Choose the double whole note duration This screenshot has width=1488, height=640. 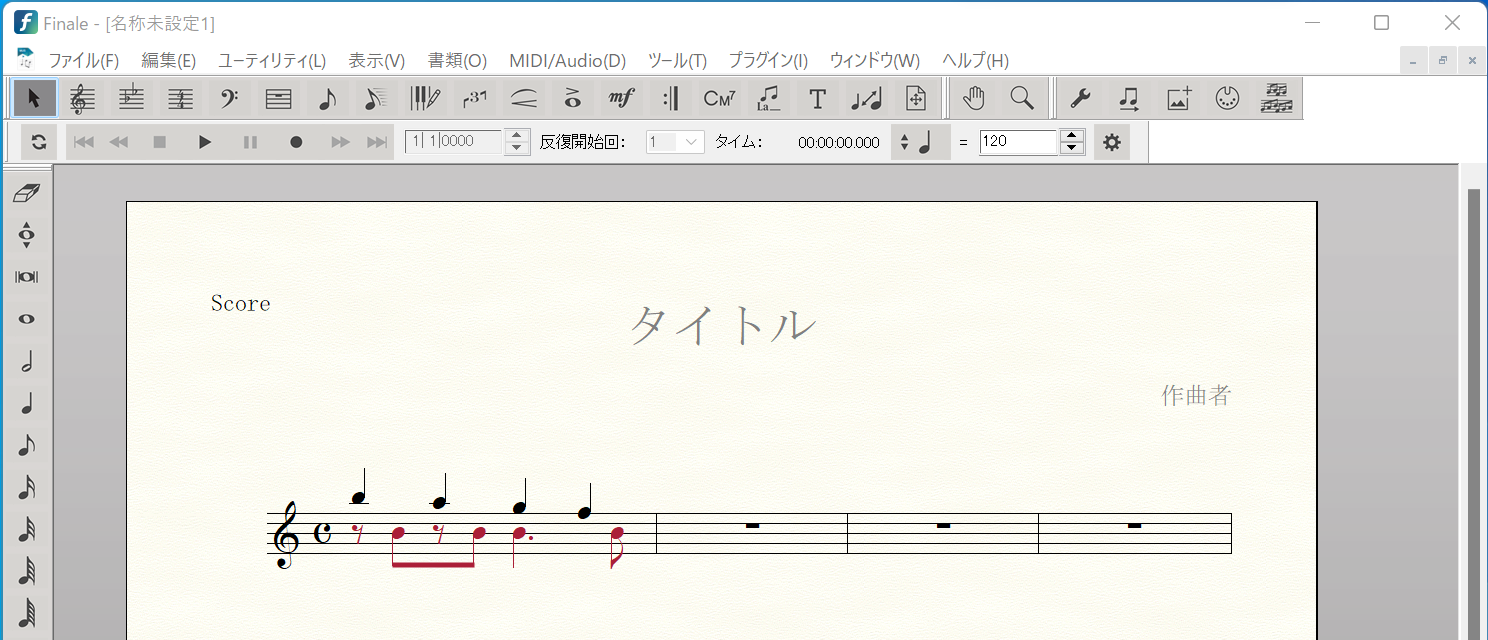(27, 277)
